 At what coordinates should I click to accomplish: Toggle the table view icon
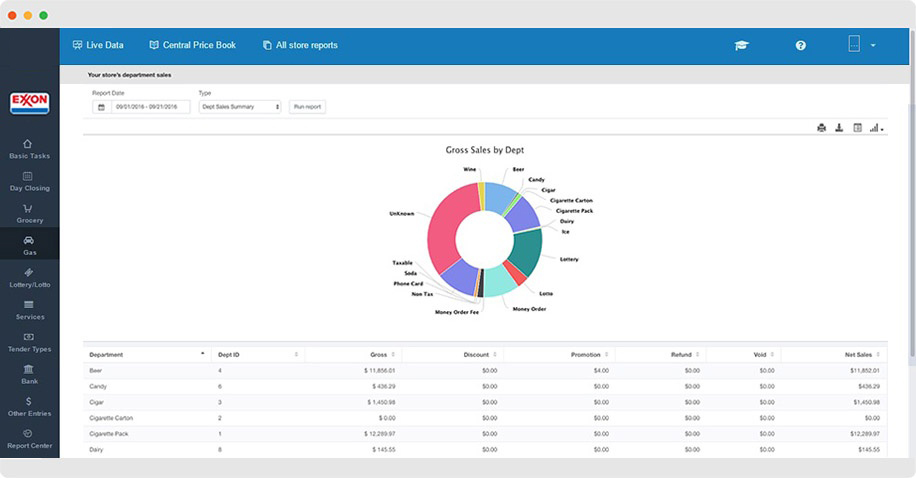pos(857,128)
